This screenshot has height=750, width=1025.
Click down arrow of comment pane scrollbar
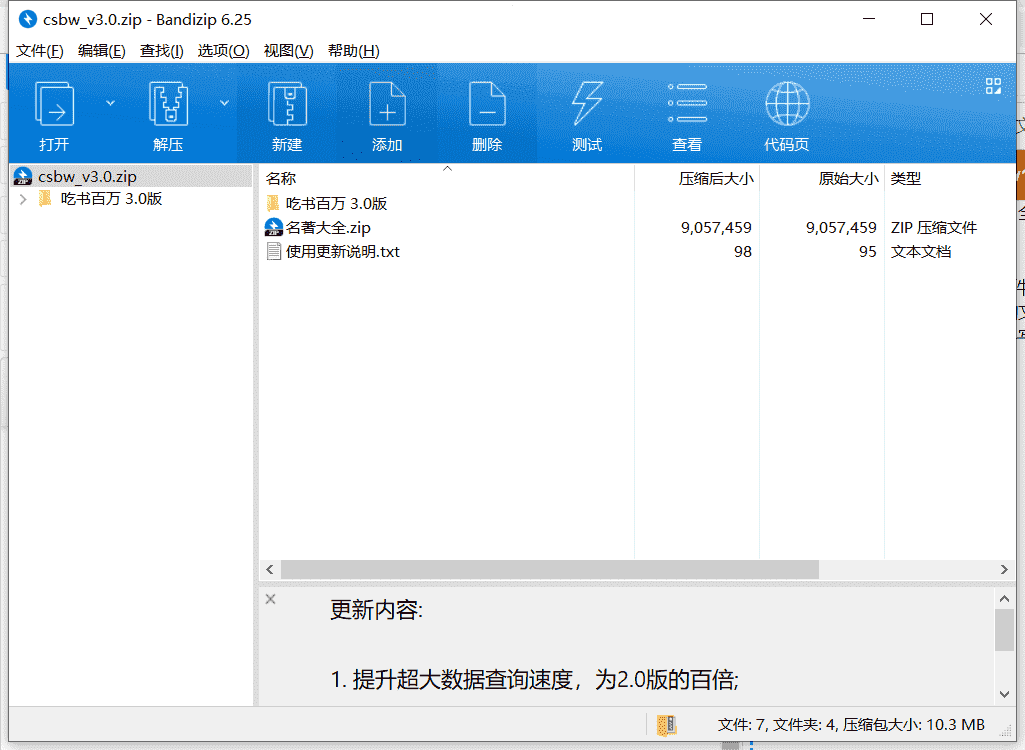point(1004,694)
